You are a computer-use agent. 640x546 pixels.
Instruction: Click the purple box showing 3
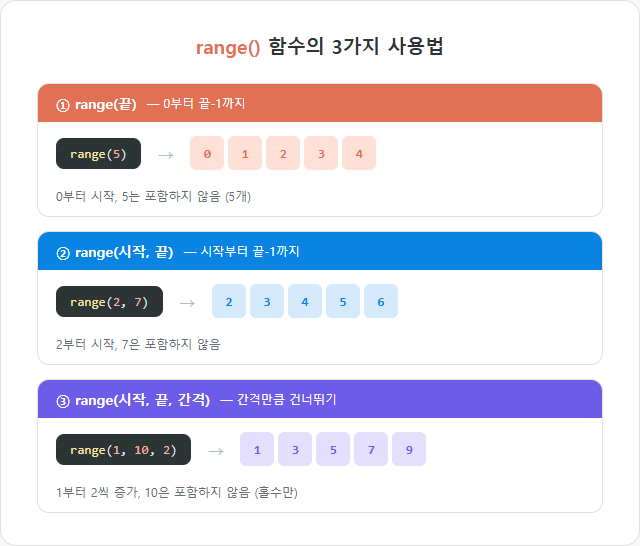coord(295,449)
